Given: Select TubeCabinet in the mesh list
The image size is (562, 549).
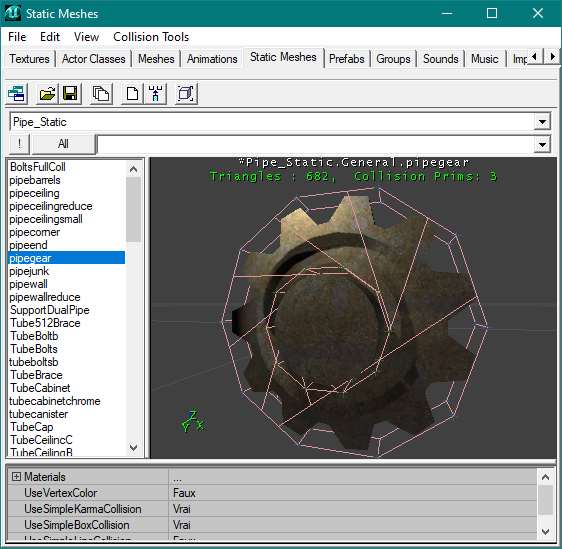Looking at the screenshot, I should pos(40,388).
